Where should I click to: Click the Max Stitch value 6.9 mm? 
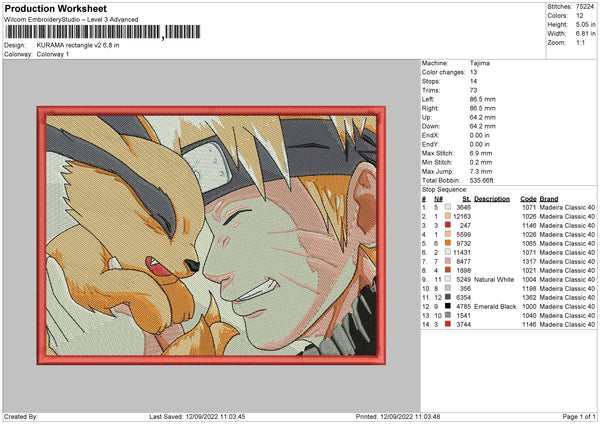pyautogui.click(x=481, y=153)
